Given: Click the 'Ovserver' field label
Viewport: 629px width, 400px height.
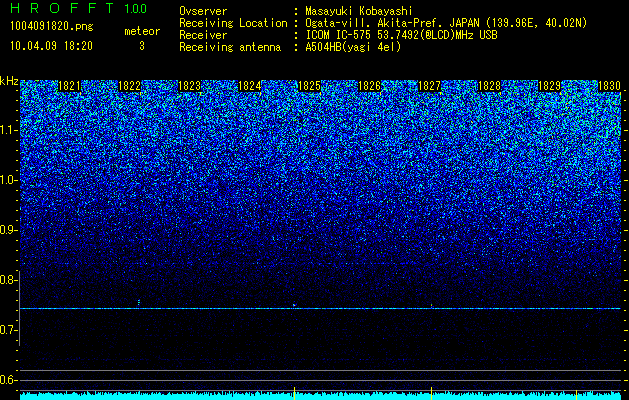Looking at the screenshot, I should pyautogui.click(x=203, y=11).
